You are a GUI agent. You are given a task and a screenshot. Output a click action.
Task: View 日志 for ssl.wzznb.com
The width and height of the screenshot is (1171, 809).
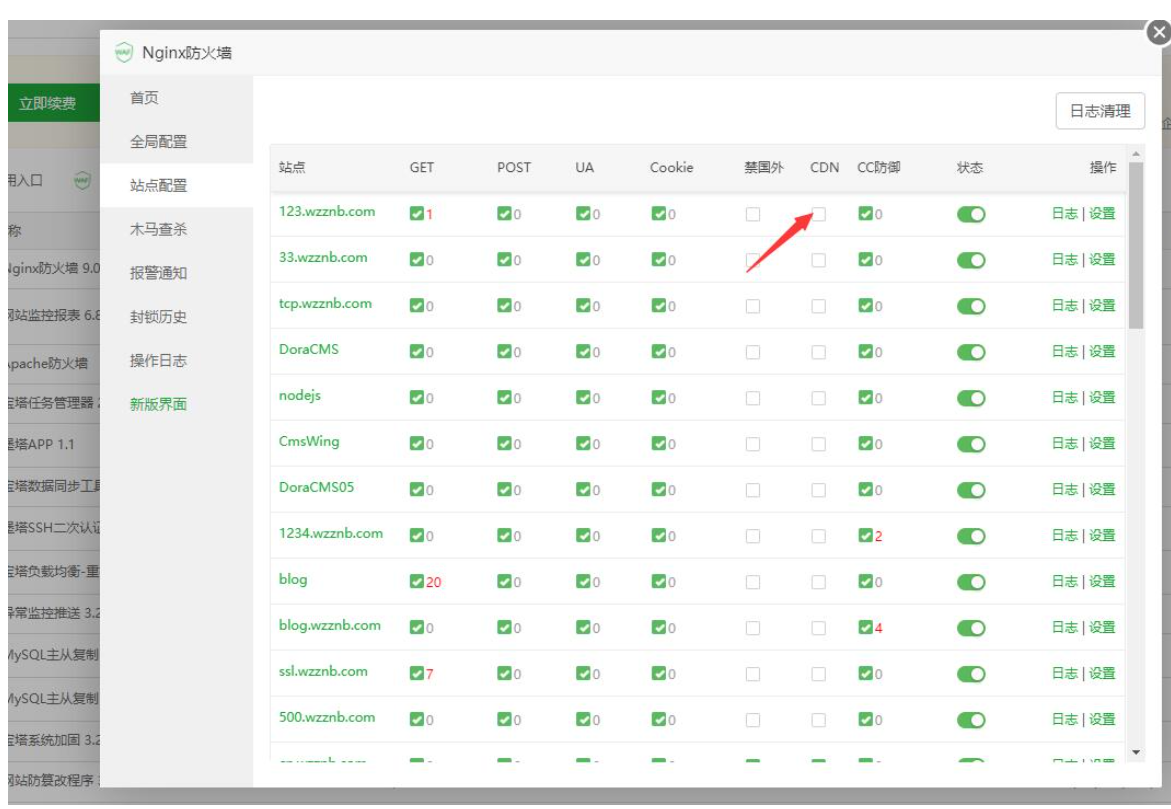coord(1064,673)
